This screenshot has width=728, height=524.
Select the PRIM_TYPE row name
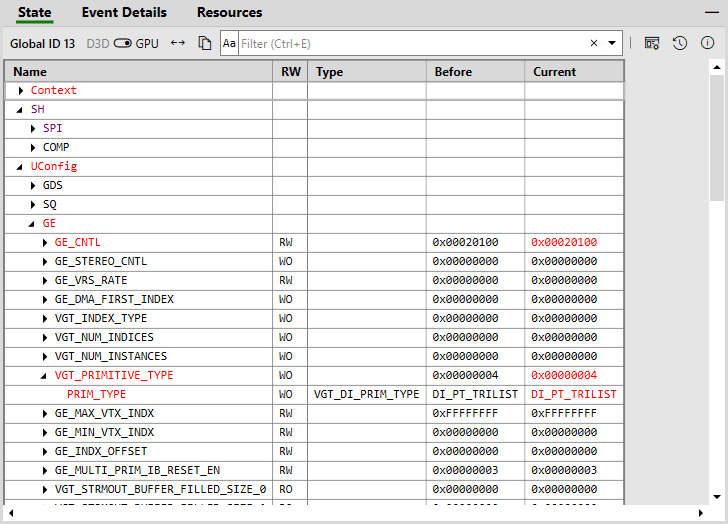pos(97,395)
